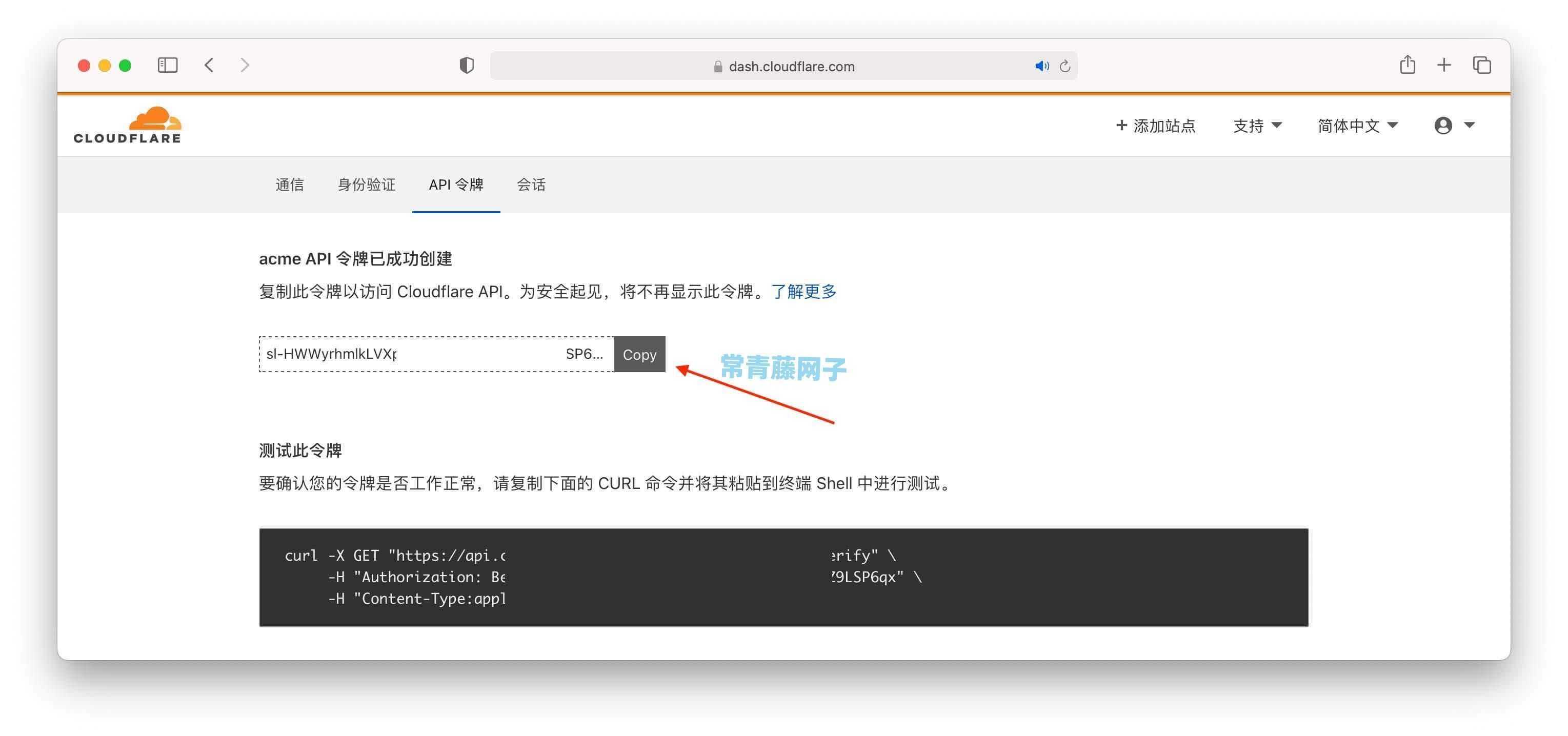Reload the Cloudflare dashboard page

(1064, 66)
